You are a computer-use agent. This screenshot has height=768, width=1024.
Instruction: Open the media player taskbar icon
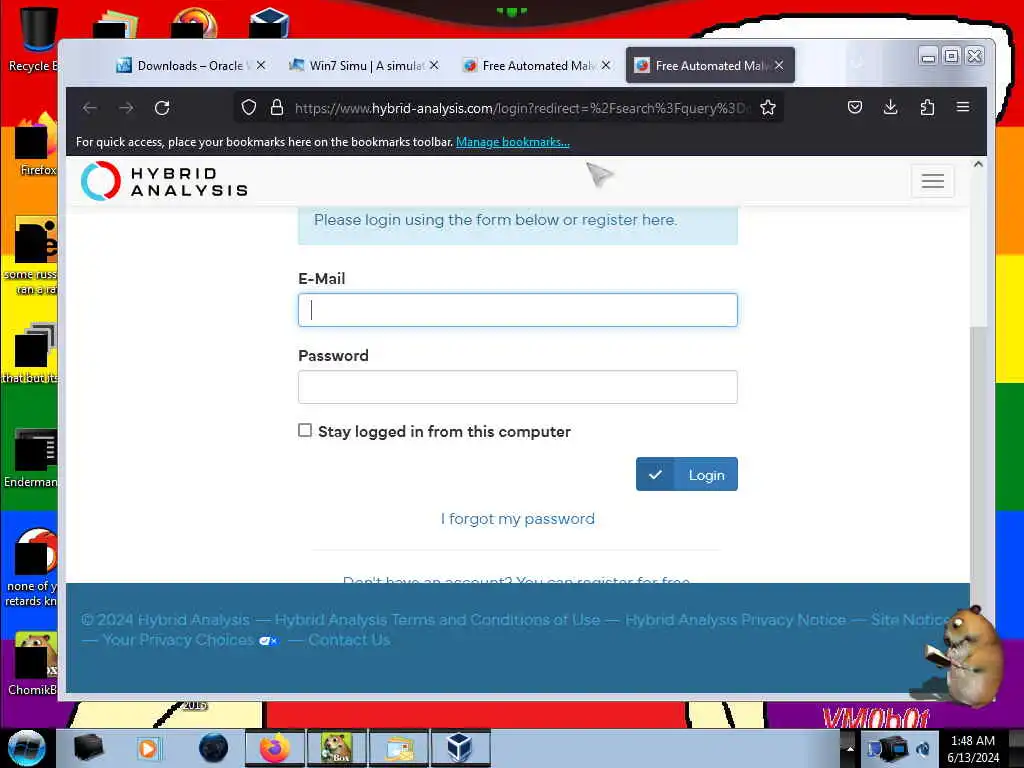[148, 748]
